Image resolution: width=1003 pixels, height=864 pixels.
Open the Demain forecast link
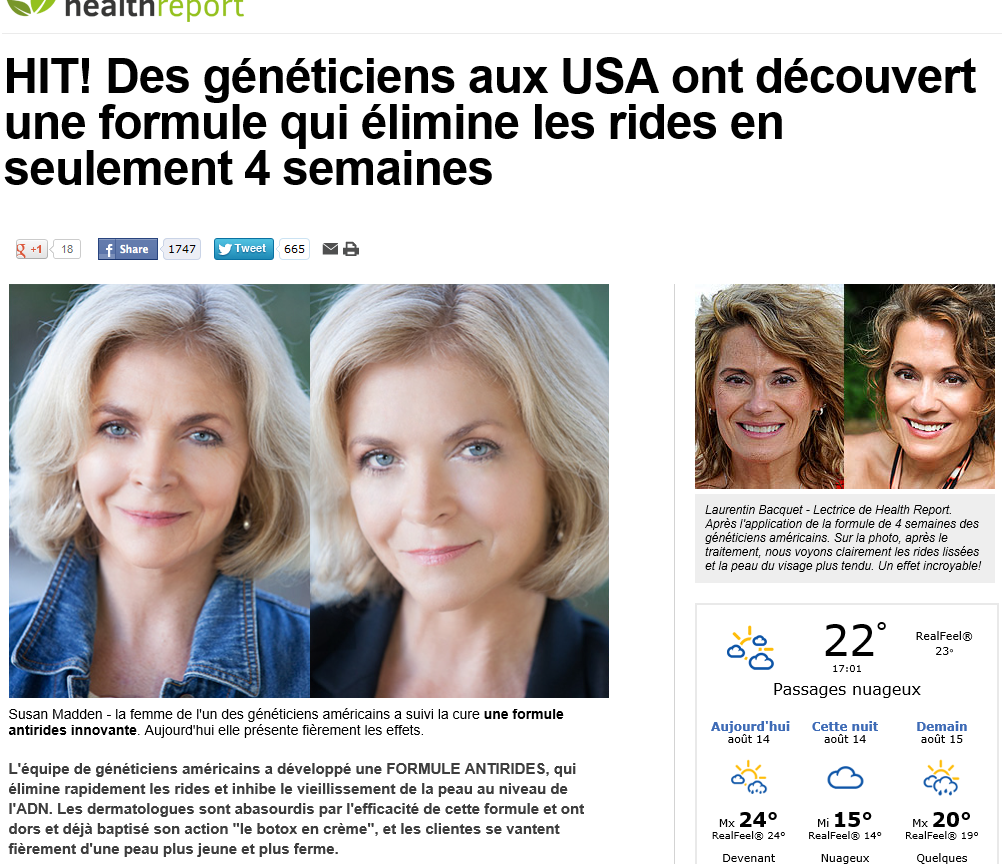tap(941, 727)
